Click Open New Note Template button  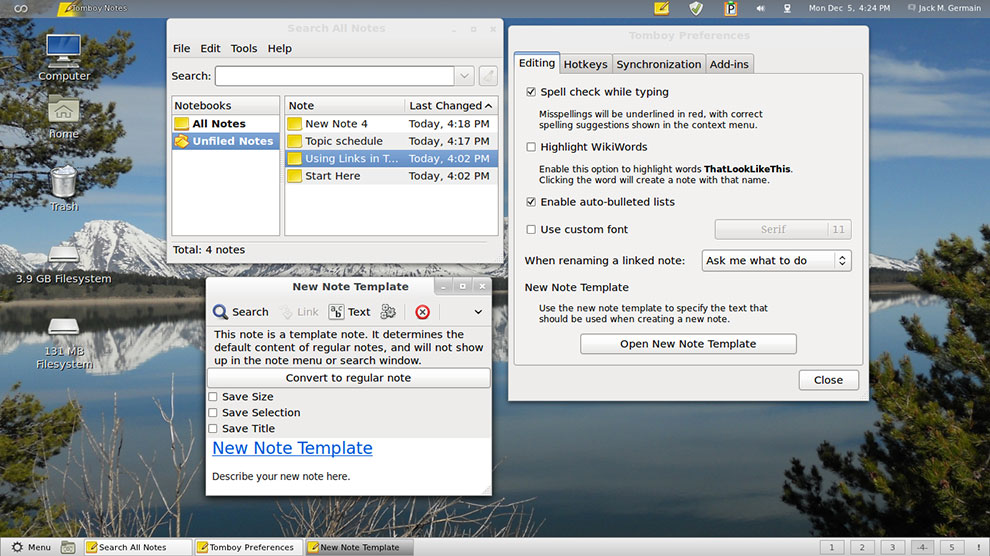[688, 344]
